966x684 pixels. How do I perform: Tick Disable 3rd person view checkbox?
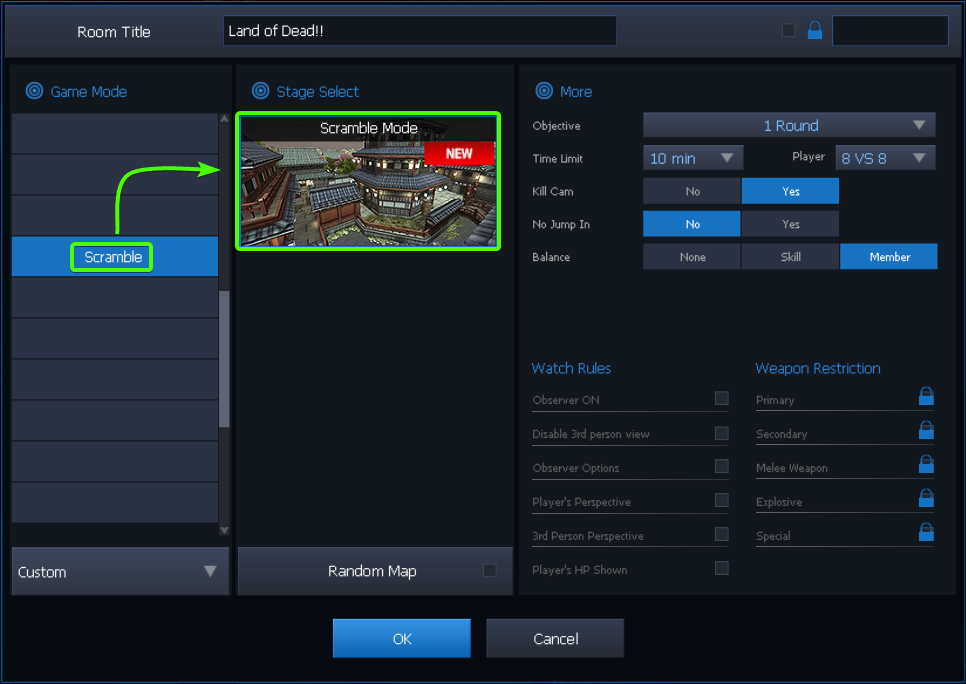[x=721, y=433]
